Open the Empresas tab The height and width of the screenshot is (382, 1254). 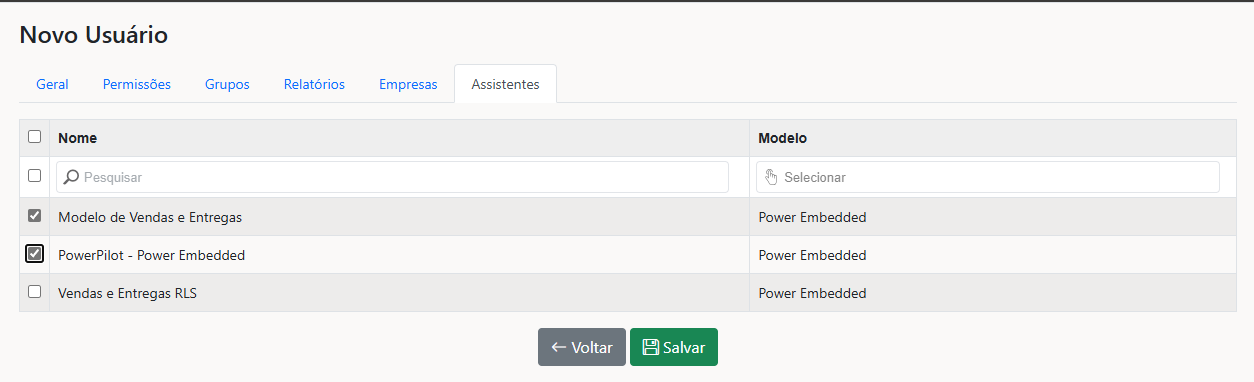point(408,84)
